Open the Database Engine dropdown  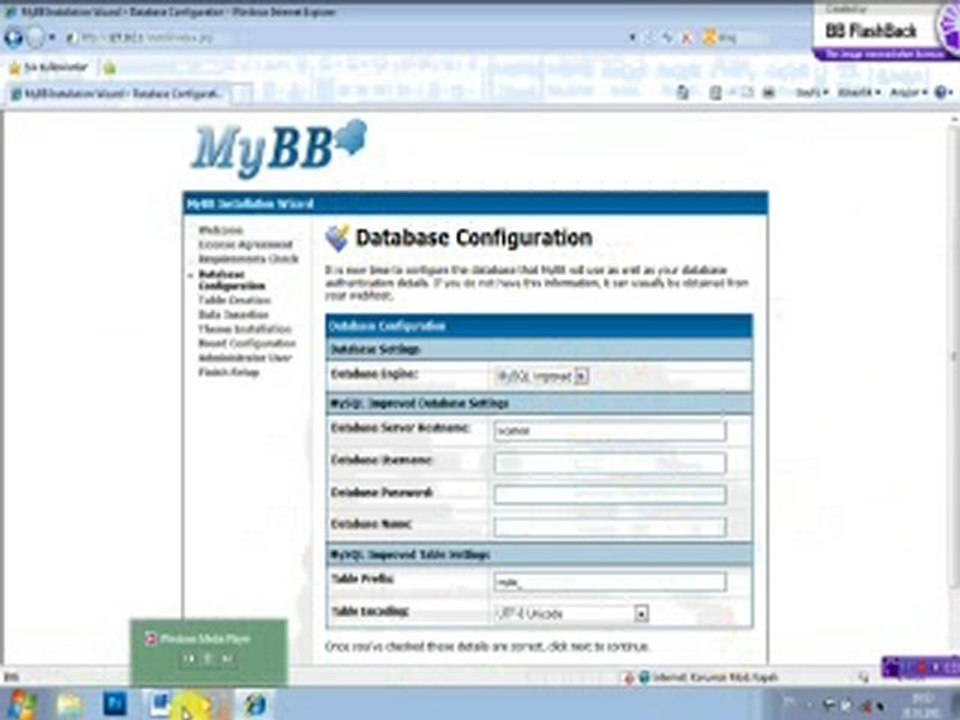tap(542, 376)
